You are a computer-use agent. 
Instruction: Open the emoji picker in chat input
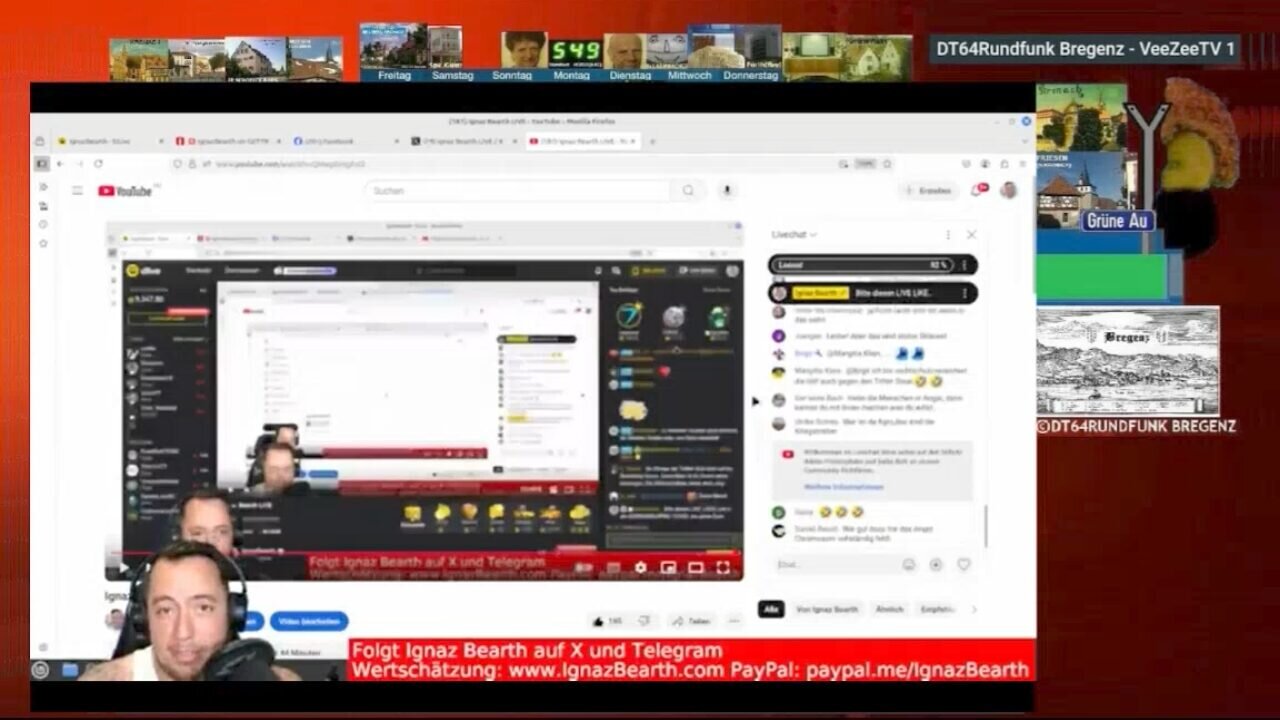[908, 564]
